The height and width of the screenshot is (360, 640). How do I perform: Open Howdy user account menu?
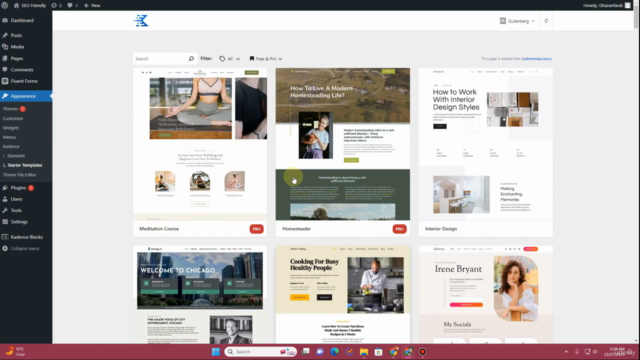pos(607,5)
